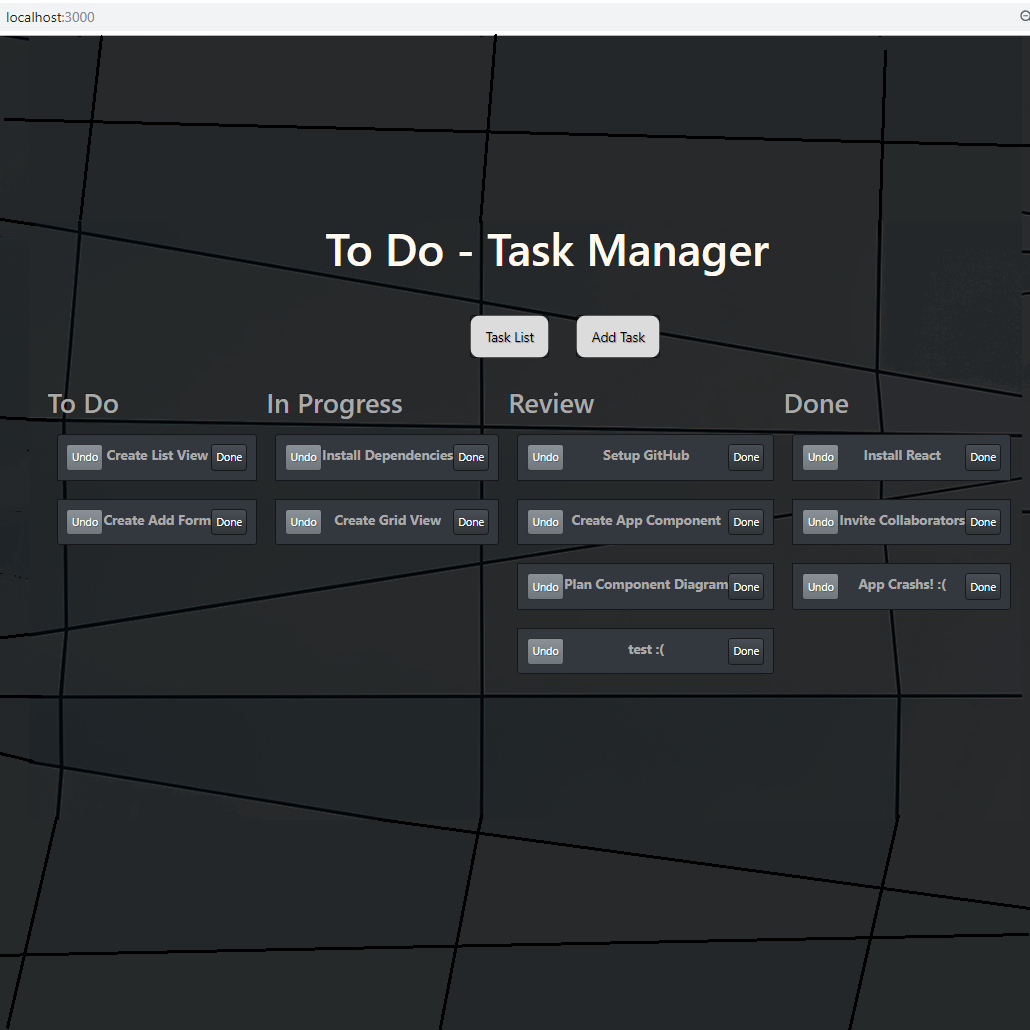Undo the Plan Component Diagram task
The image size is (1030, 1030).
pos(545,586)
